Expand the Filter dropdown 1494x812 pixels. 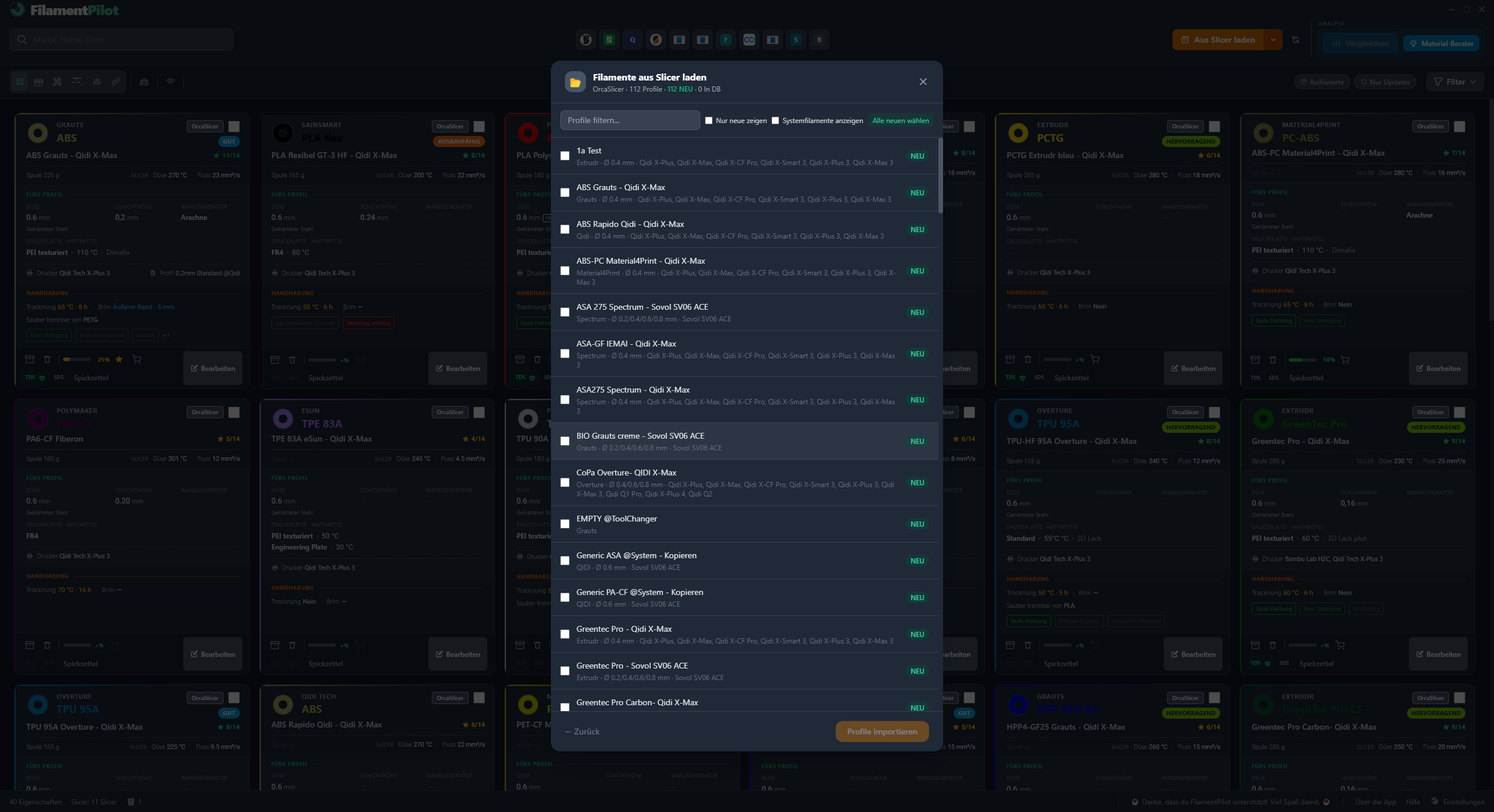point(1455,82)
